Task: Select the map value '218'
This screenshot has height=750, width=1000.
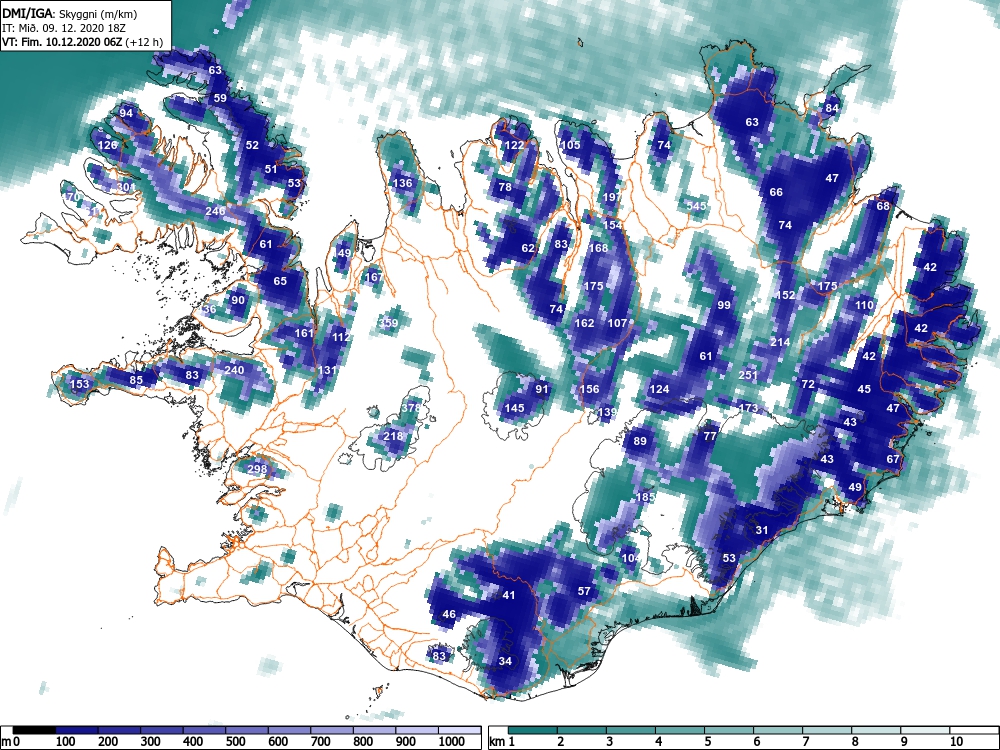Action: (393, 436)
